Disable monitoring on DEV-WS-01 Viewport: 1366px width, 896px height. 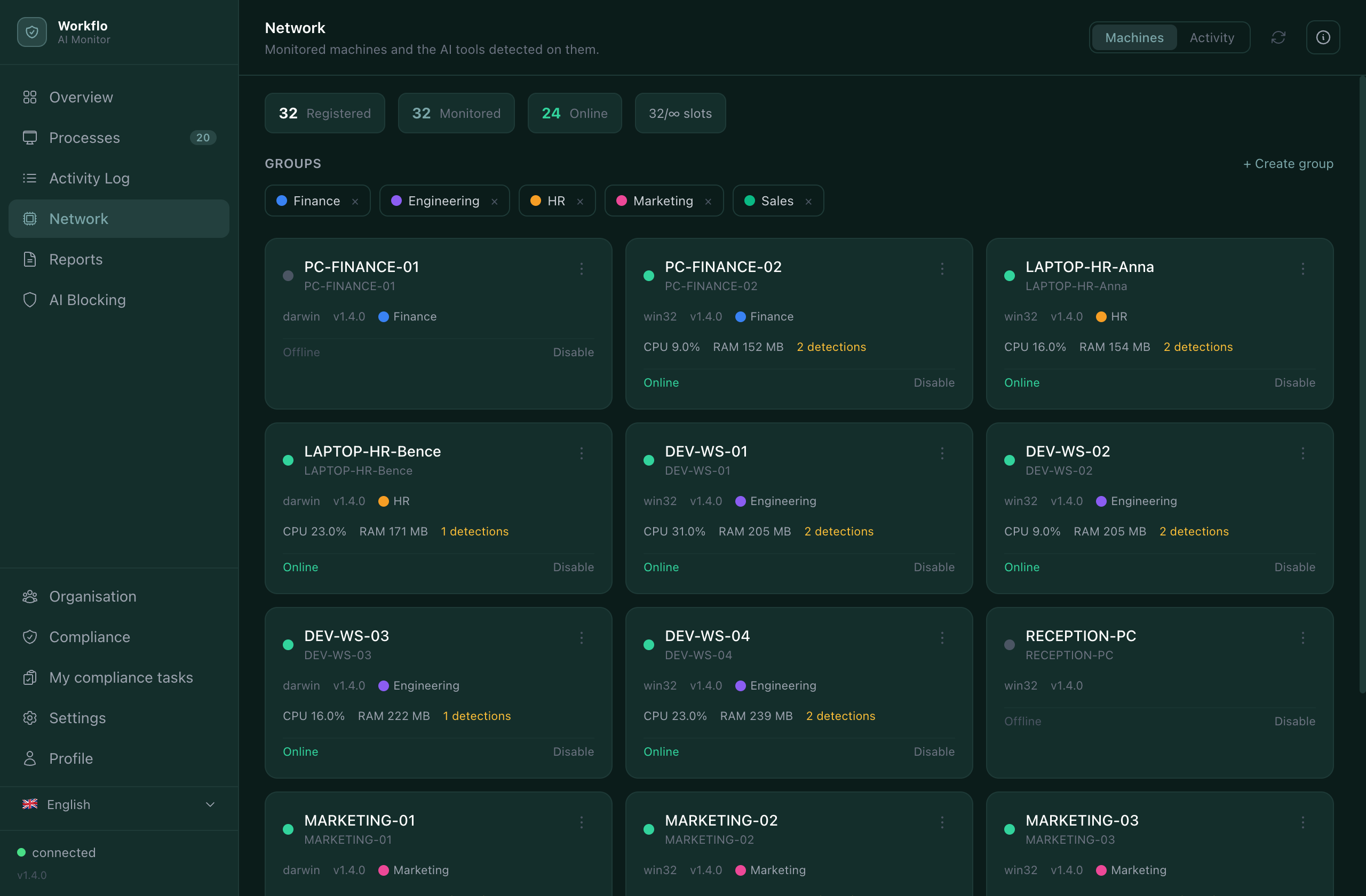934,567
